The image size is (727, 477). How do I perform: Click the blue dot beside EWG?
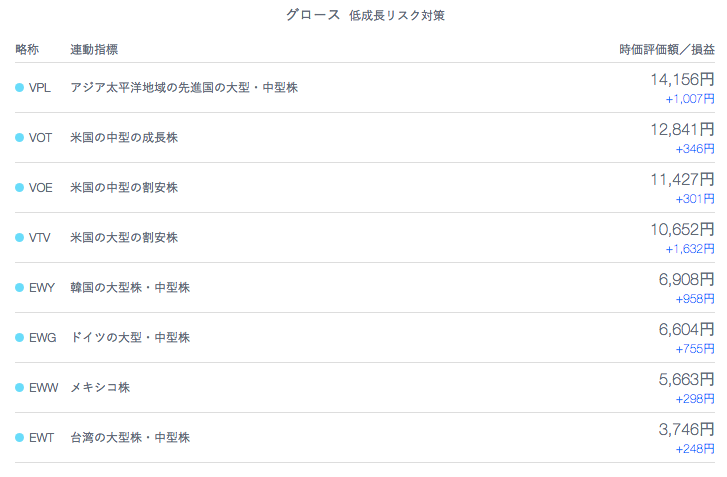pos(19,338)
